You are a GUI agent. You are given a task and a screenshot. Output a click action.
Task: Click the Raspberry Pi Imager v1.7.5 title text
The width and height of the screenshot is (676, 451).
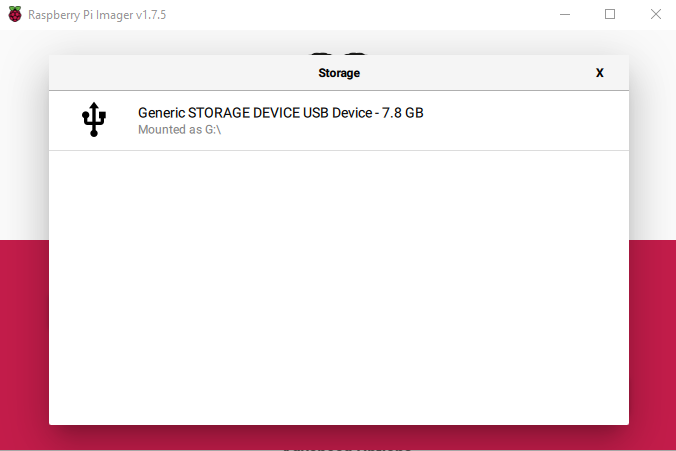[96, 14]
